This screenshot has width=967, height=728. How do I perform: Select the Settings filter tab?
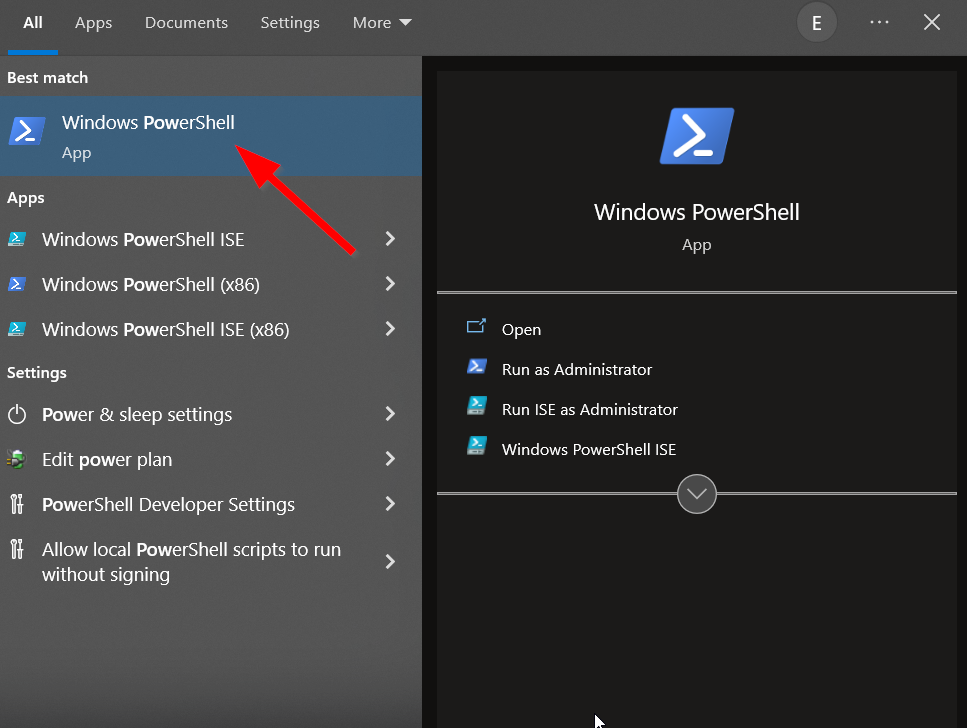tap(290, 22)
